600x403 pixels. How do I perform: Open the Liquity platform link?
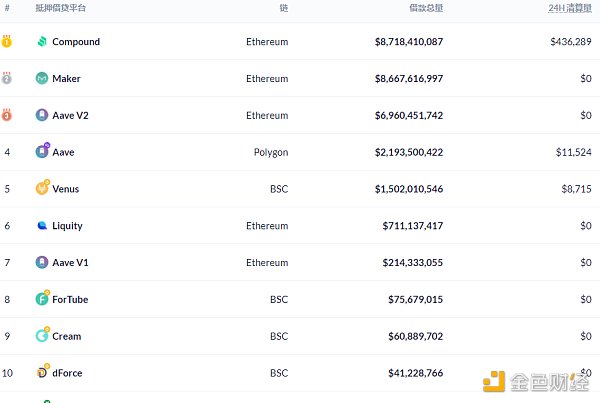coord(68,226)
